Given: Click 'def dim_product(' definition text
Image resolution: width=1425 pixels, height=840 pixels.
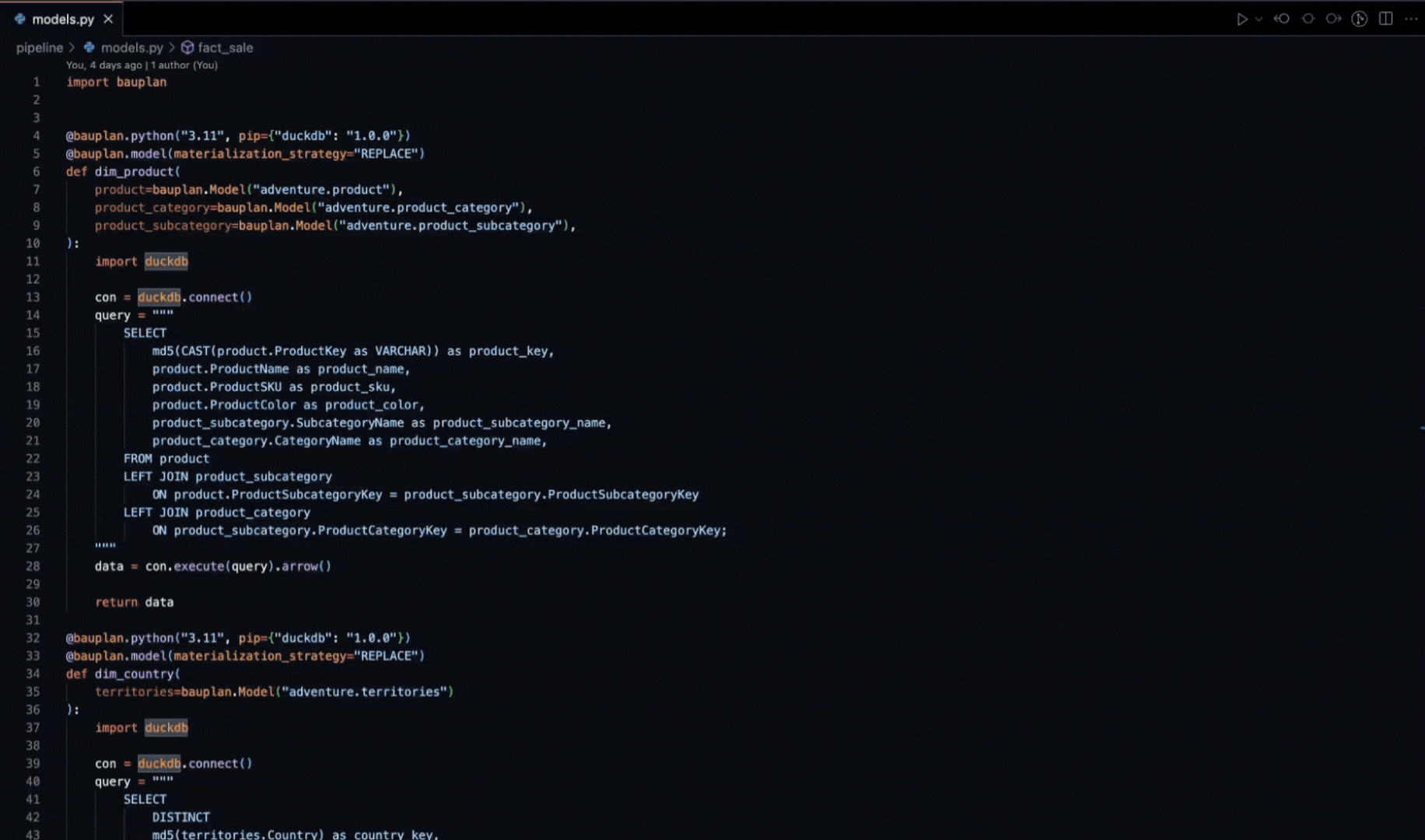Looking at the screenshot, I should (123, 171).
